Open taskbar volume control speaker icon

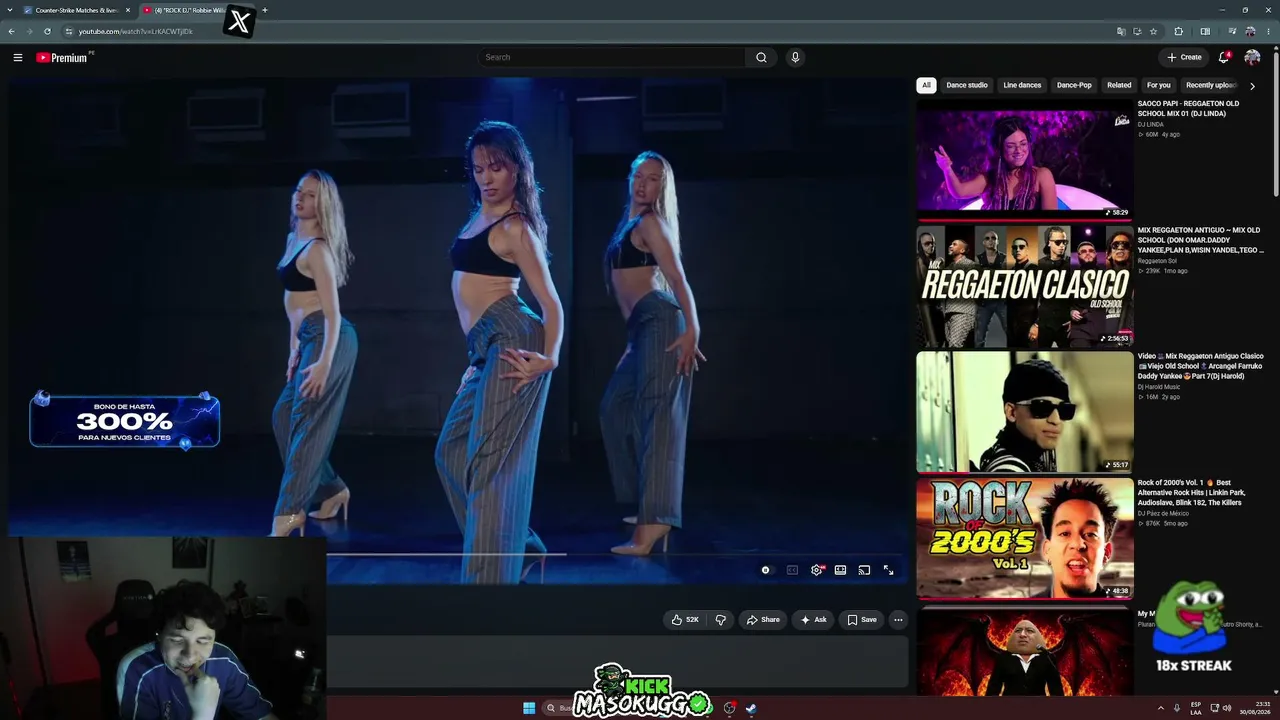[1227, 708]
